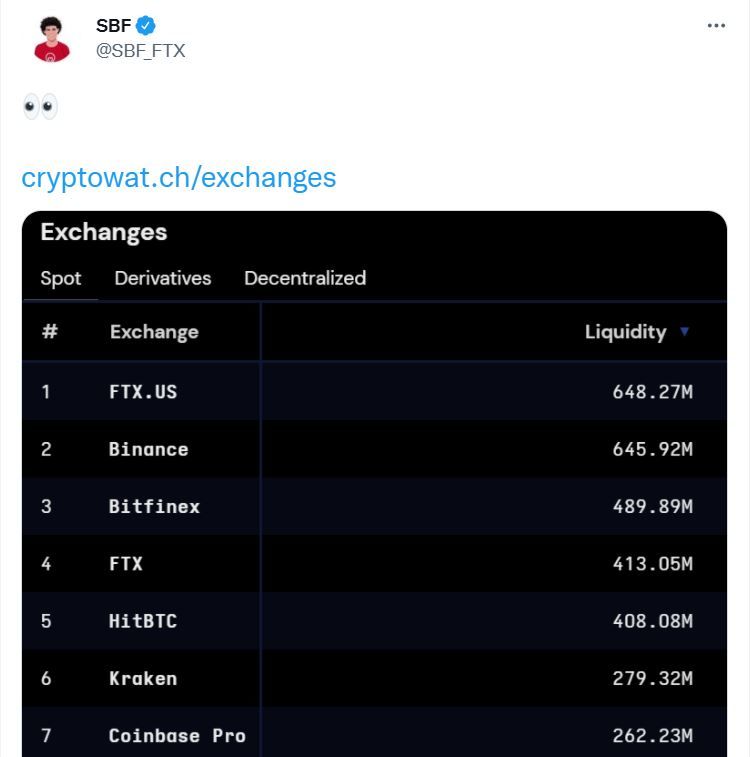Click the SBF profile avatar
This screenshot has height=757, width=755.
52,38
